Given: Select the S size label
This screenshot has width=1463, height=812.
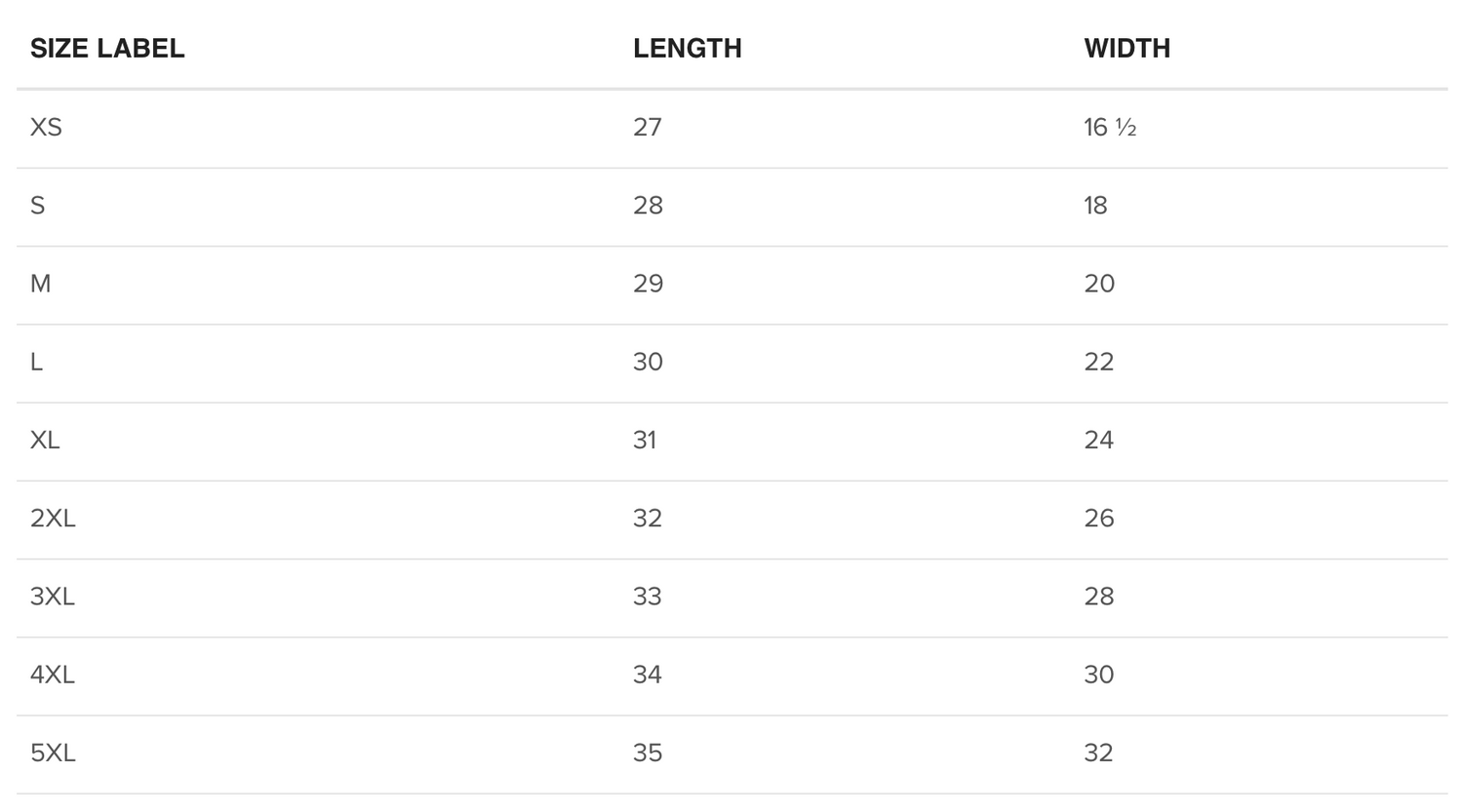Looking at the screenshot, I should (37, 206).
